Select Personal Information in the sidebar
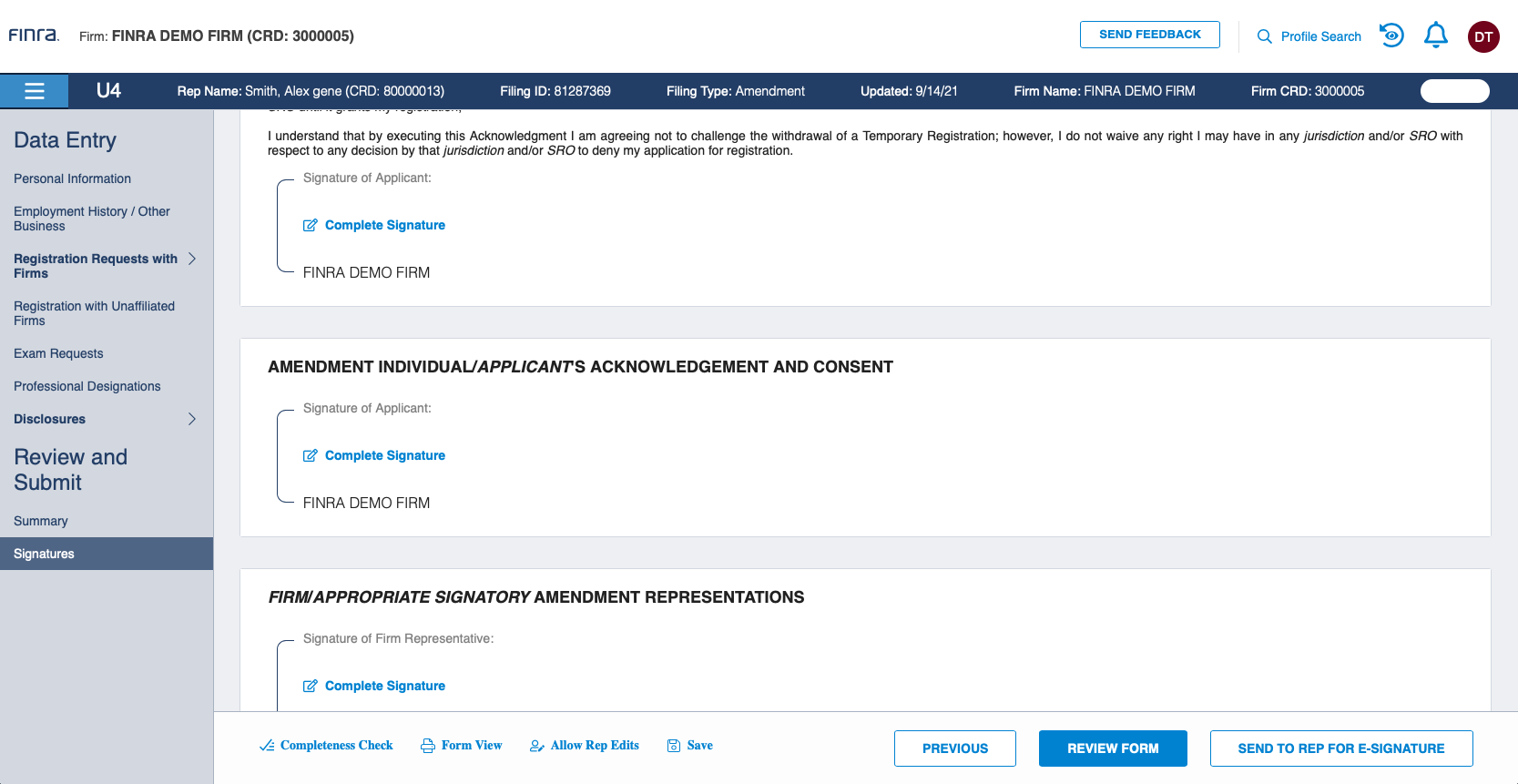The image size is (1518, 784). tap(72, 178)
